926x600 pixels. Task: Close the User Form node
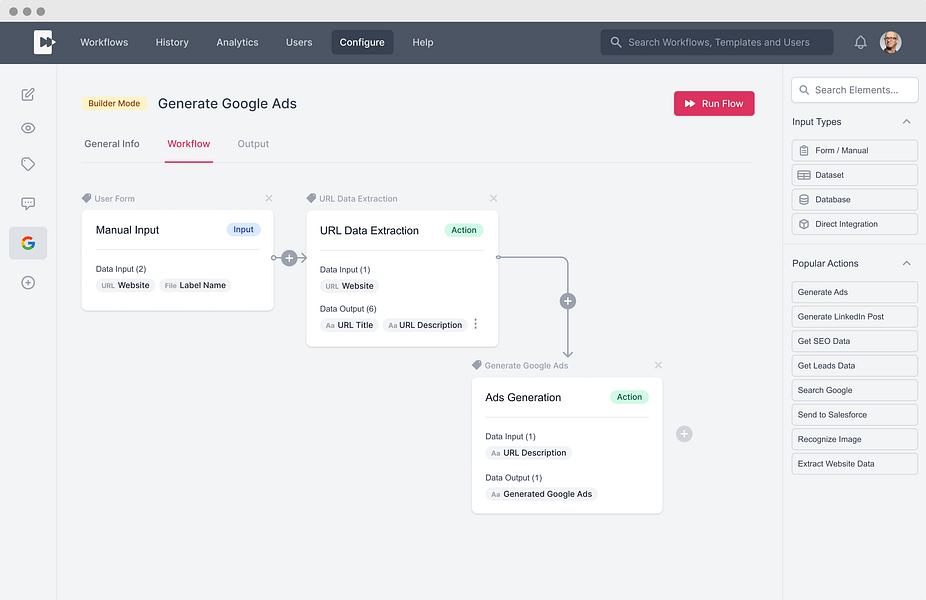point(269,198)
